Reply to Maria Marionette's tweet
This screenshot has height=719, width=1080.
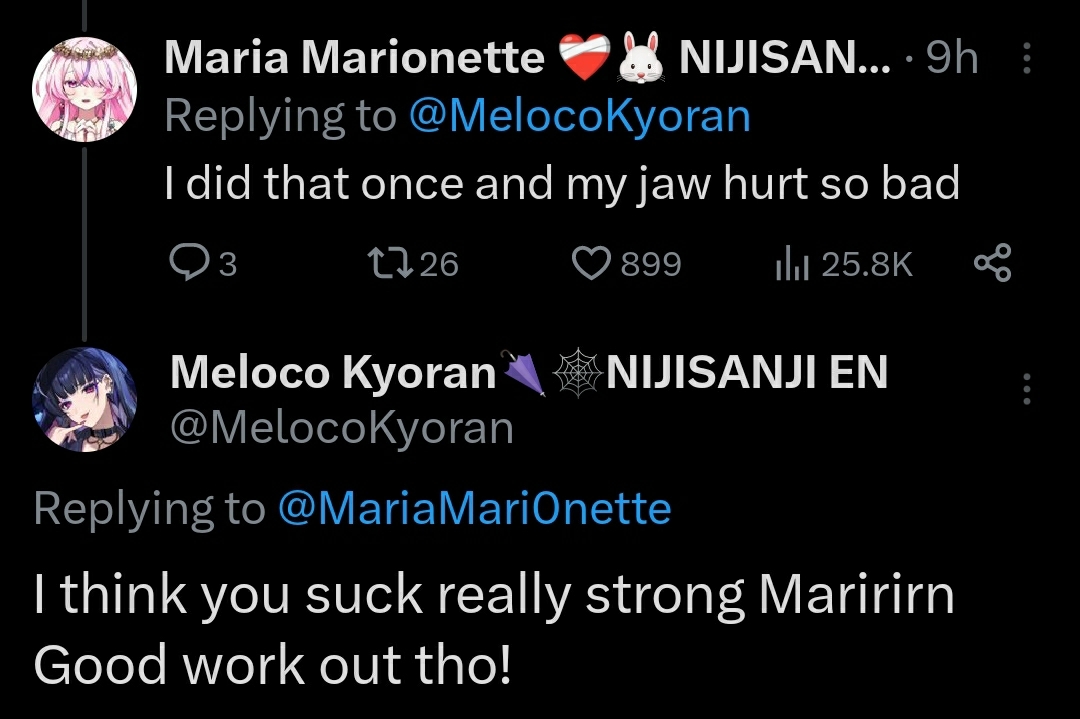[x=187, y=263]
